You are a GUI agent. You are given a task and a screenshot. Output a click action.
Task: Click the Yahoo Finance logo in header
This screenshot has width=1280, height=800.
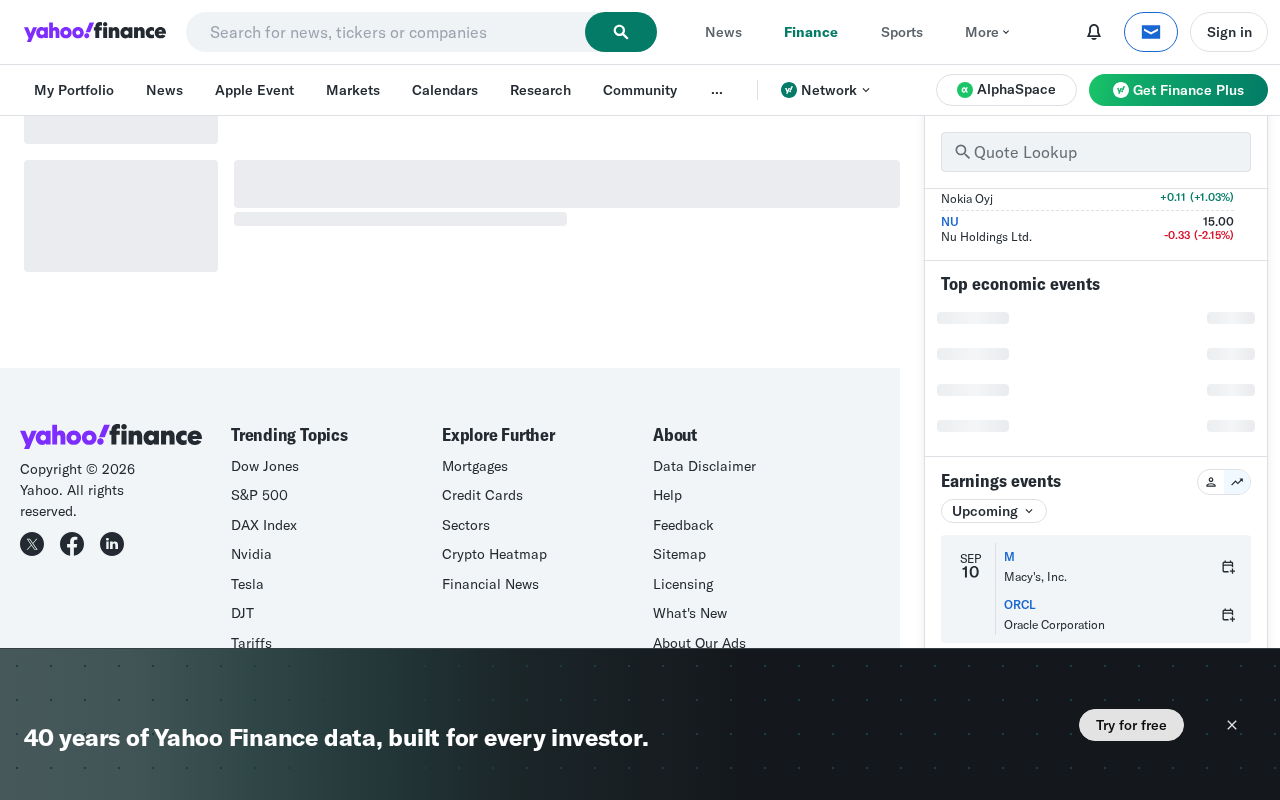[95, 32]
